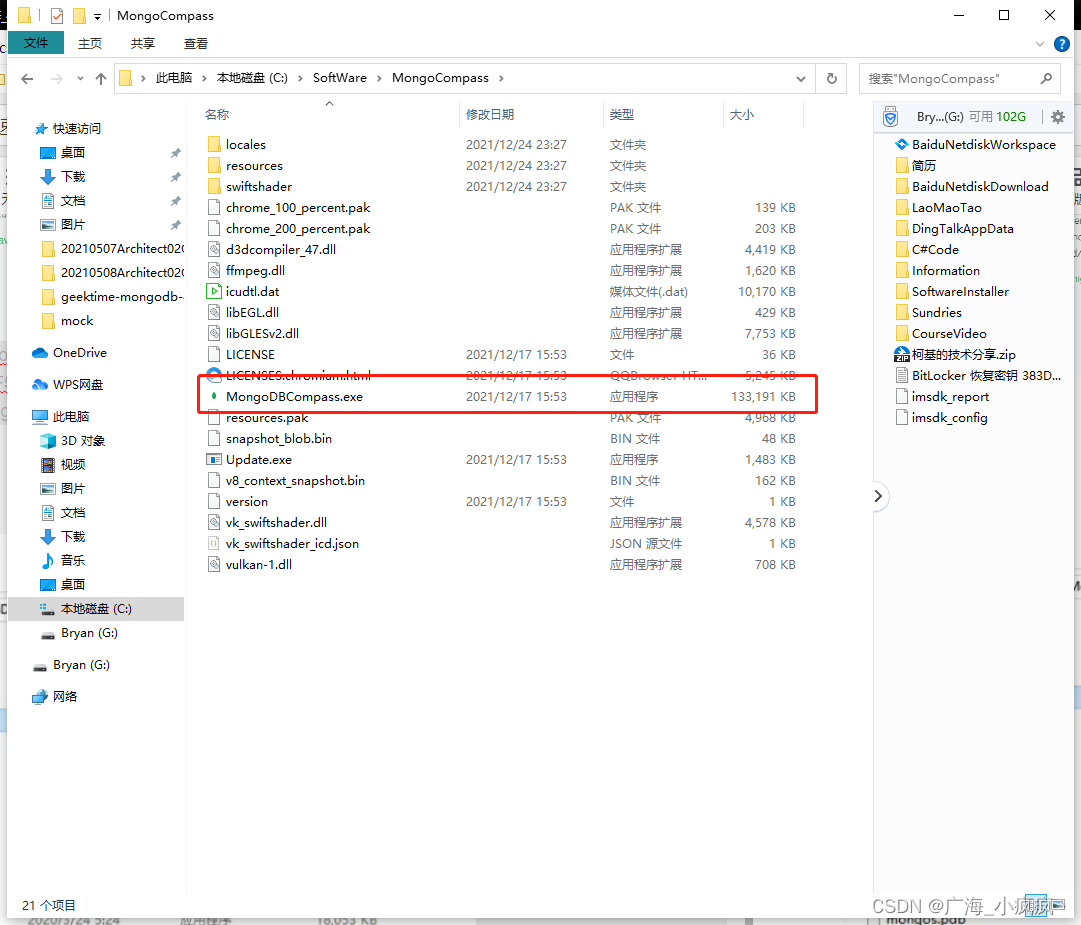Sort by 名称 column header
The image size is (1081, 925).
pyautogui.click(x=217, y=114)
